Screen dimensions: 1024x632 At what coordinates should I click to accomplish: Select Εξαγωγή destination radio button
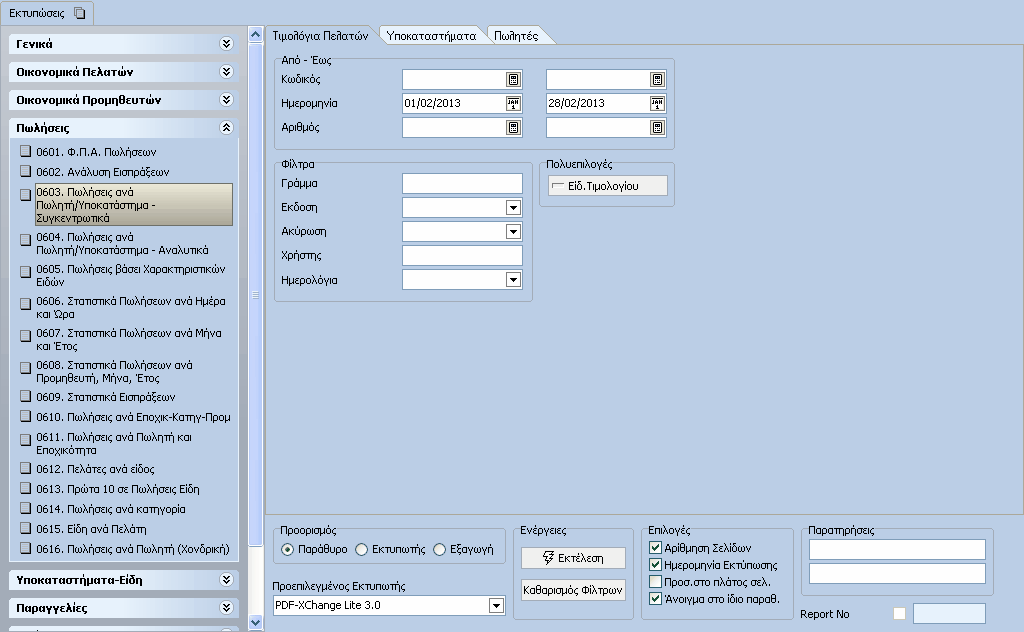pyautogui.click(x=440, y=550)
